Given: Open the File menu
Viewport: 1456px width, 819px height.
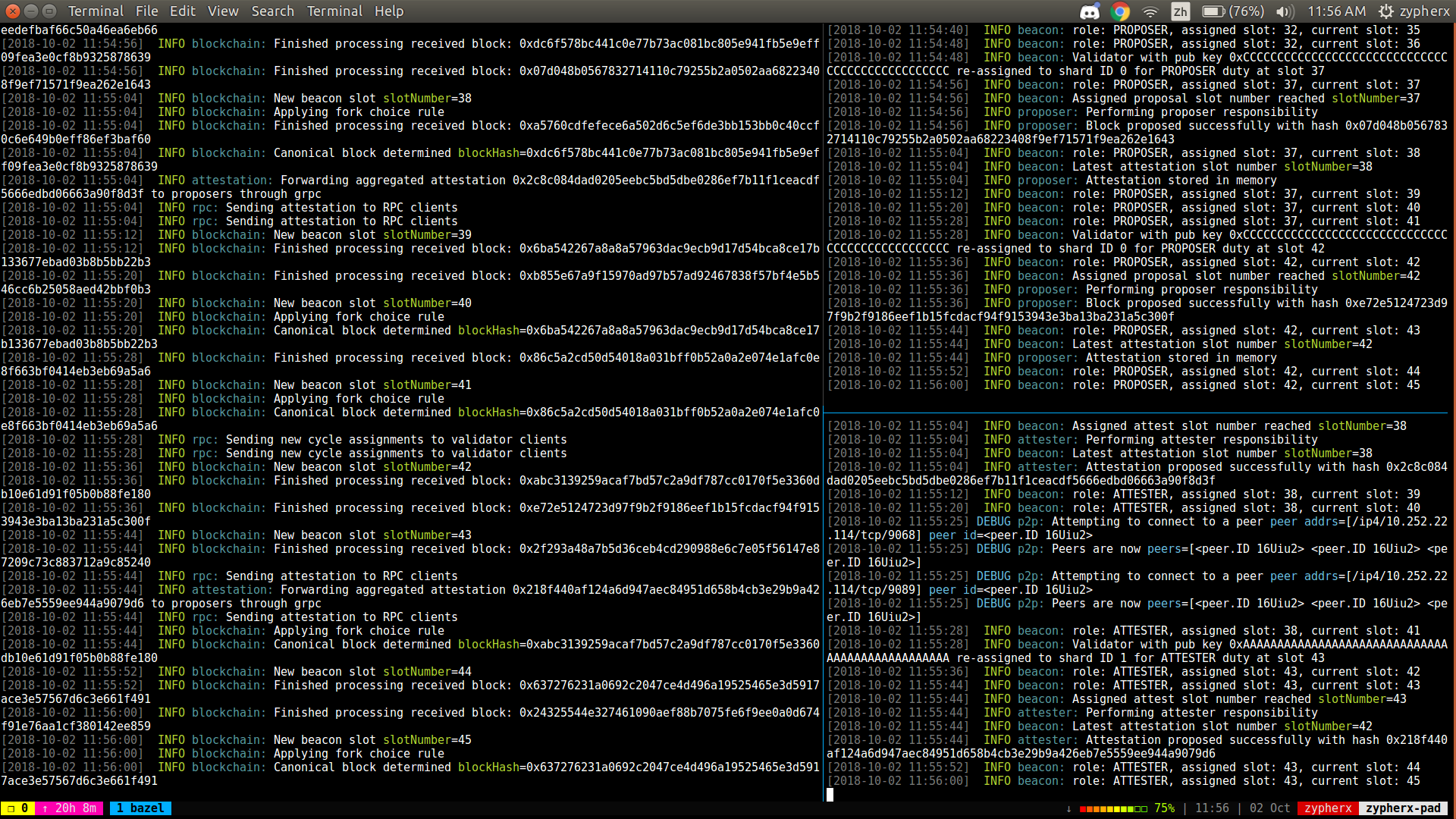Looking at the screenshot, I should click(x=146, y=11).
